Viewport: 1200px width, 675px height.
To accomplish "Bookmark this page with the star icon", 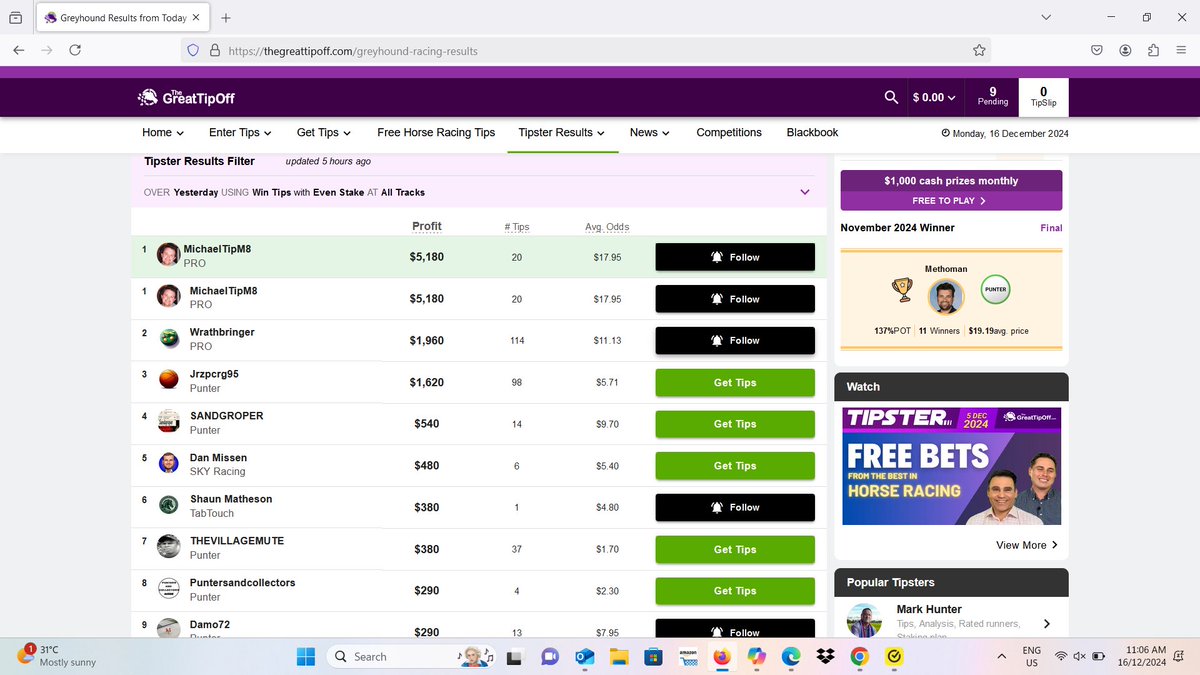I will point(979,50).
